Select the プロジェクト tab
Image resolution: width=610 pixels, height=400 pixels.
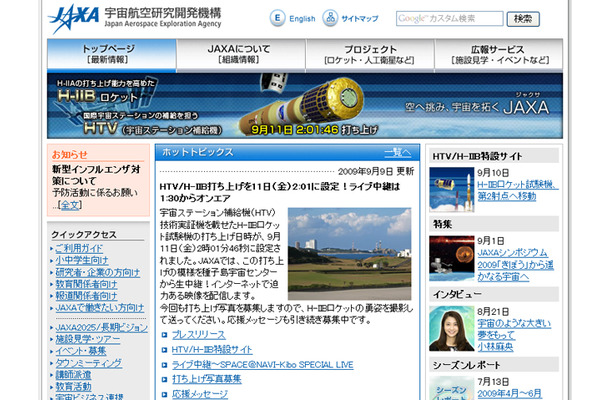(x=370, y=55)
